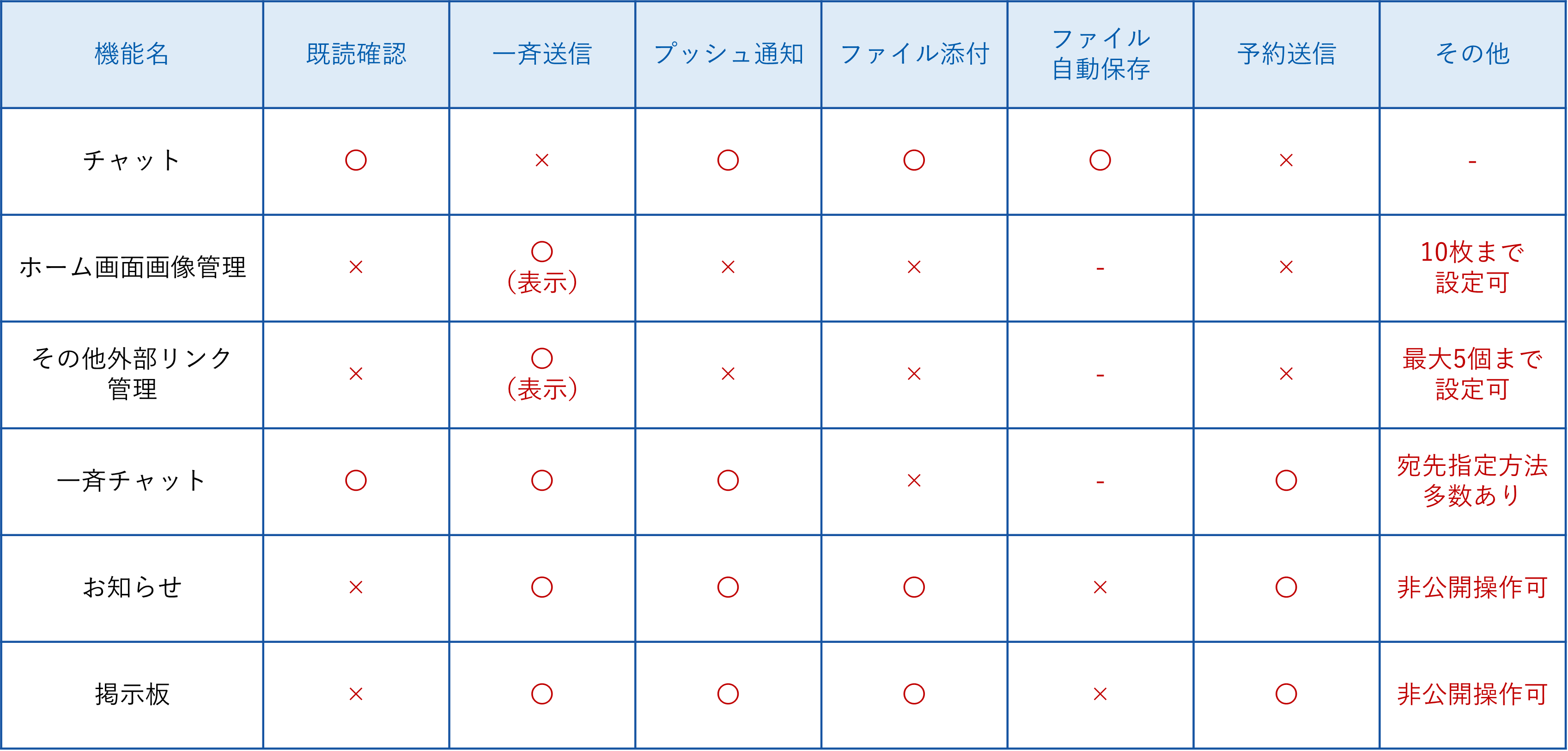Image resolution: width=1568 pixels, height=751 pixels.
Task: Select the 一斉チャット row label
Action: pyautogui.click(x=132, y=481)
